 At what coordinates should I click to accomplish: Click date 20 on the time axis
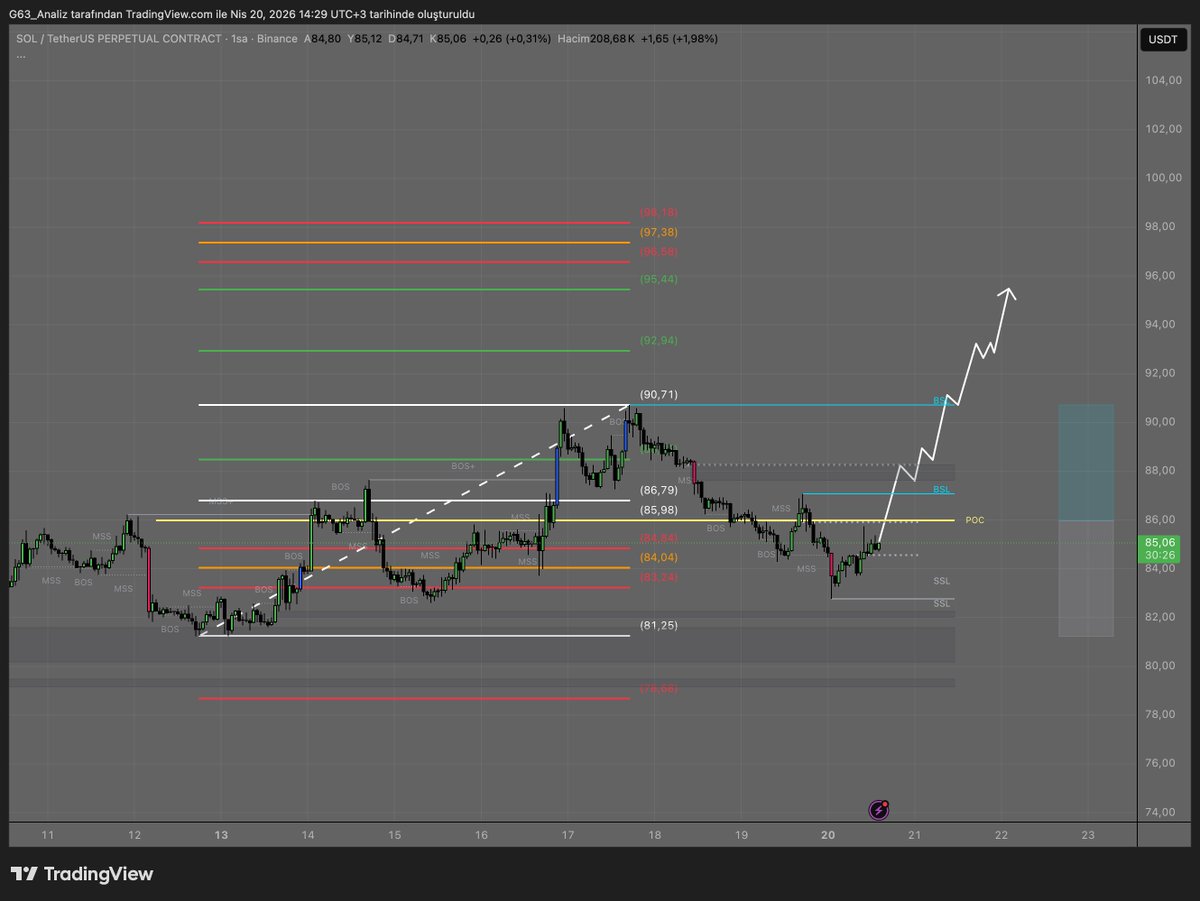pyautogui.click(x=828, y=835)
